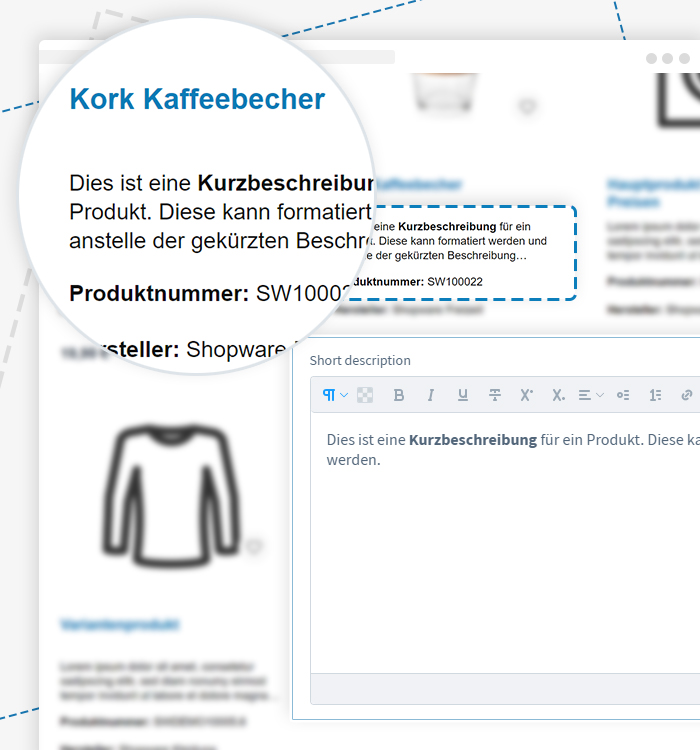Open the Kork Kaffeebecher product title

(197, 99)
